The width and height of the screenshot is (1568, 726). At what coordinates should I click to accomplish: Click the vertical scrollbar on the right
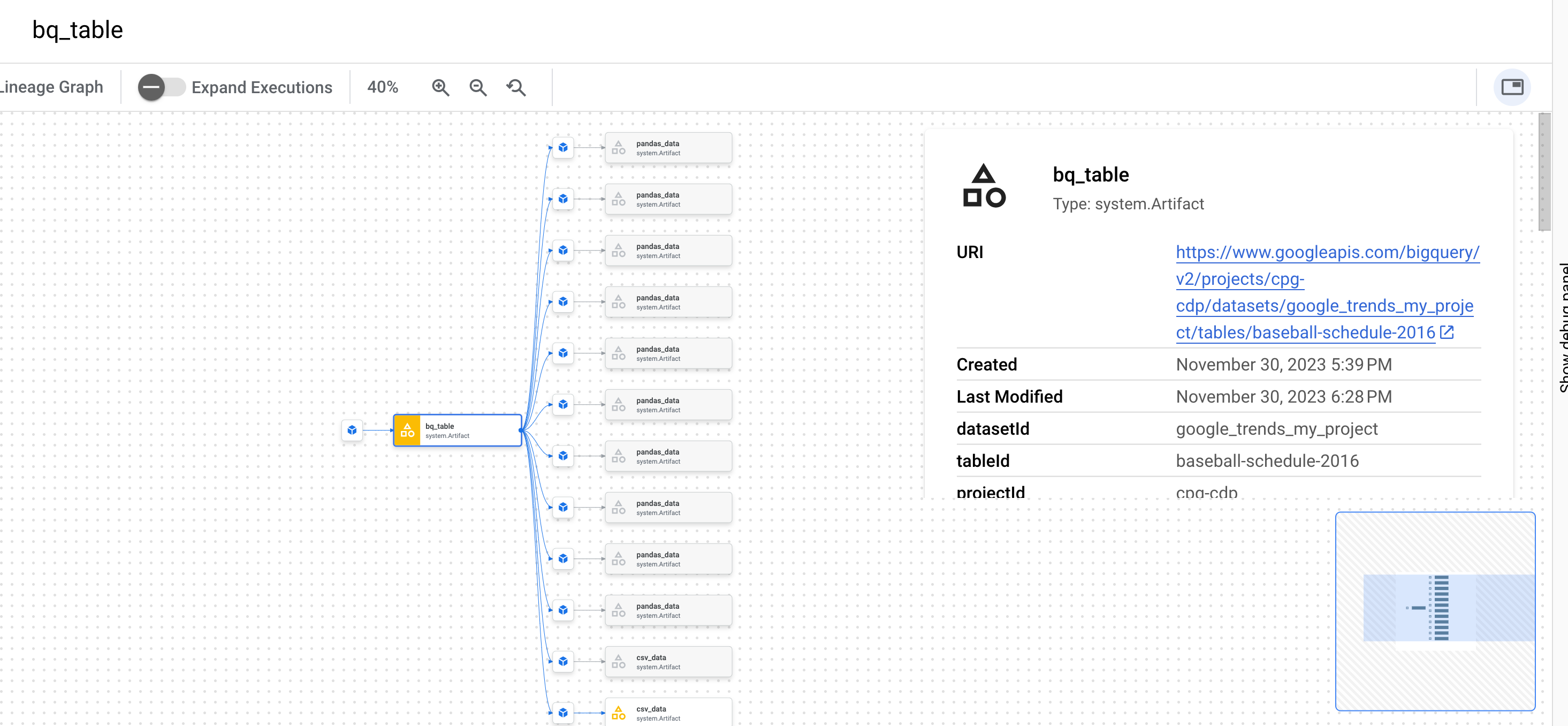pos(1544,172)
